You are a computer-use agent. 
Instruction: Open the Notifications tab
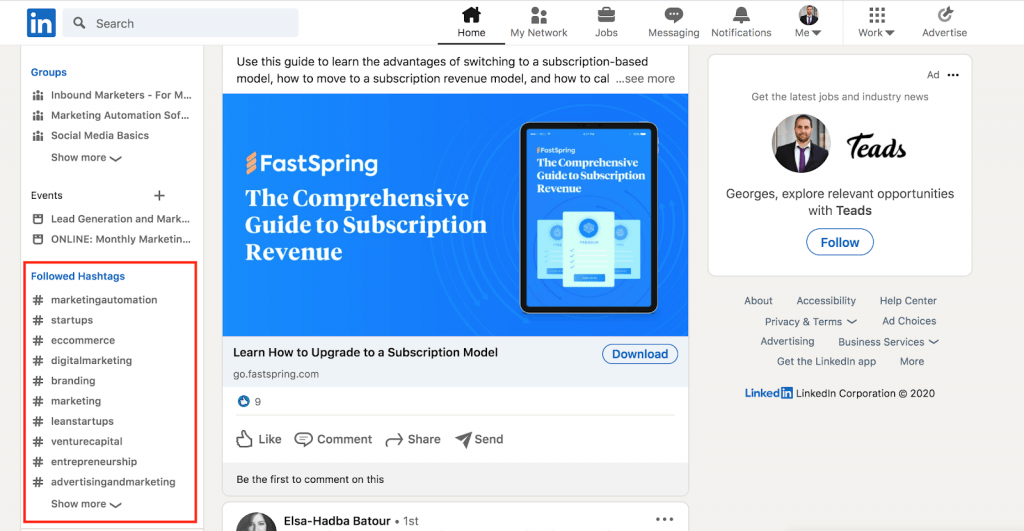pyautogui.click(x=741, y=23)
